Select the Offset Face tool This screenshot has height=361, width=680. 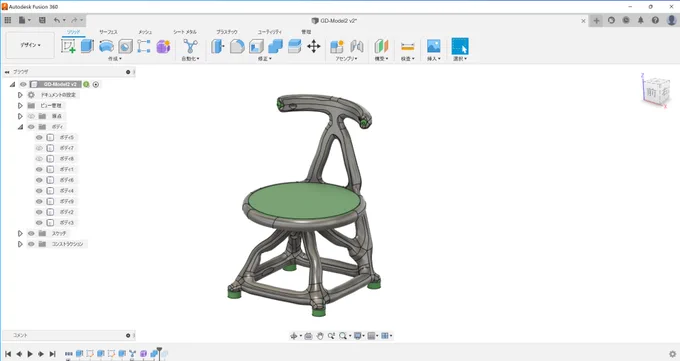tap(294, 46)
